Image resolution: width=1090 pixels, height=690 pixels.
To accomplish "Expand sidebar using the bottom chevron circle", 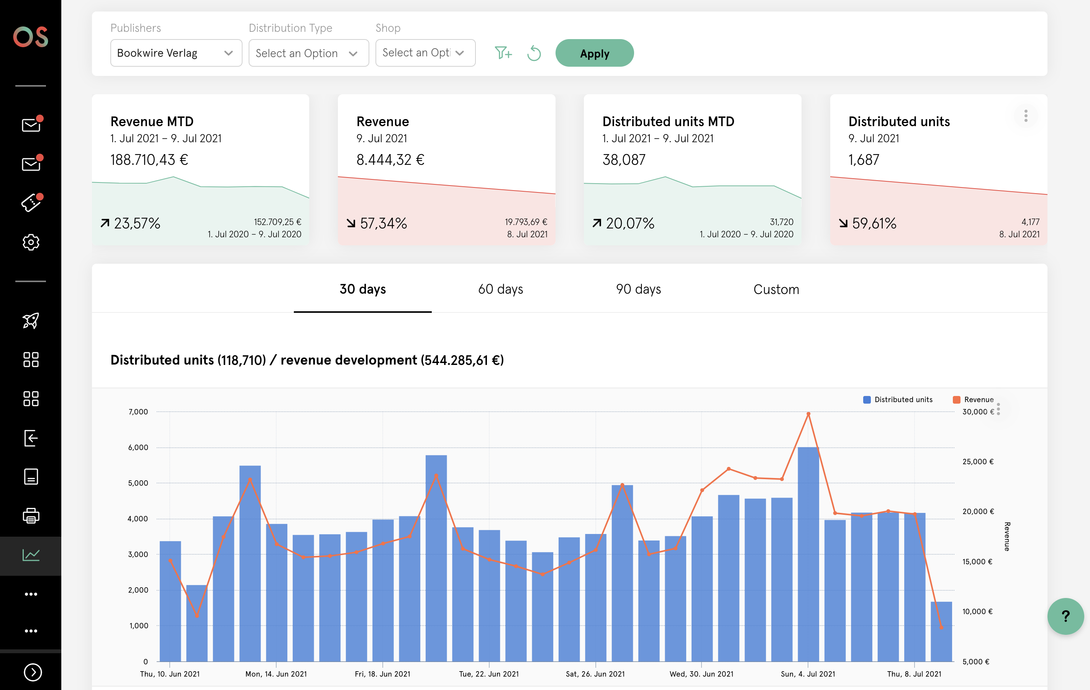I will [32, 673].
